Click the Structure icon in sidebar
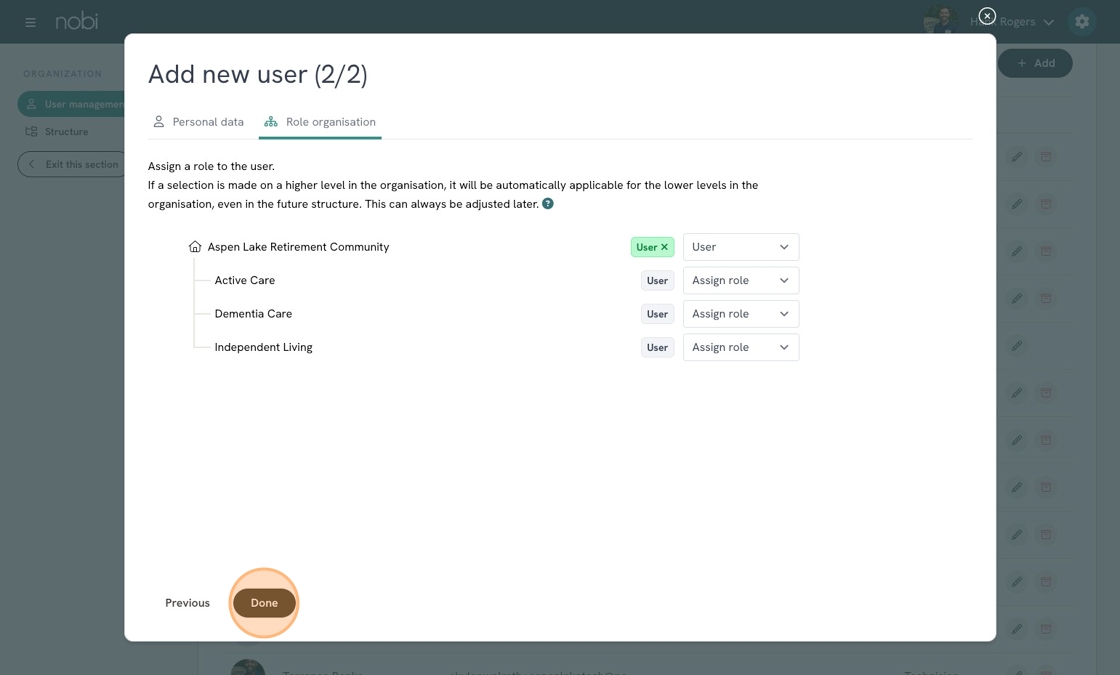Image resolution: width=1120 pixels, height=675 pixels. (32, 132)
